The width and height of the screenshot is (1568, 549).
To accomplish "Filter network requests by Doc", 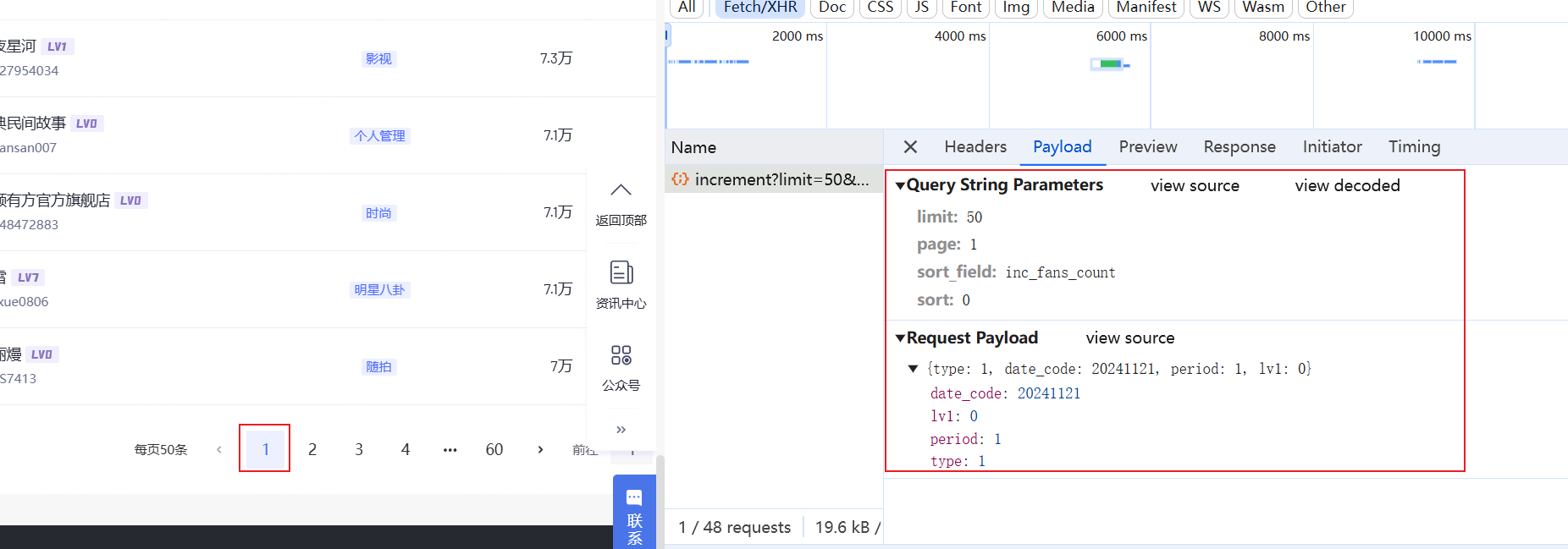I will [x=832, y=8].
